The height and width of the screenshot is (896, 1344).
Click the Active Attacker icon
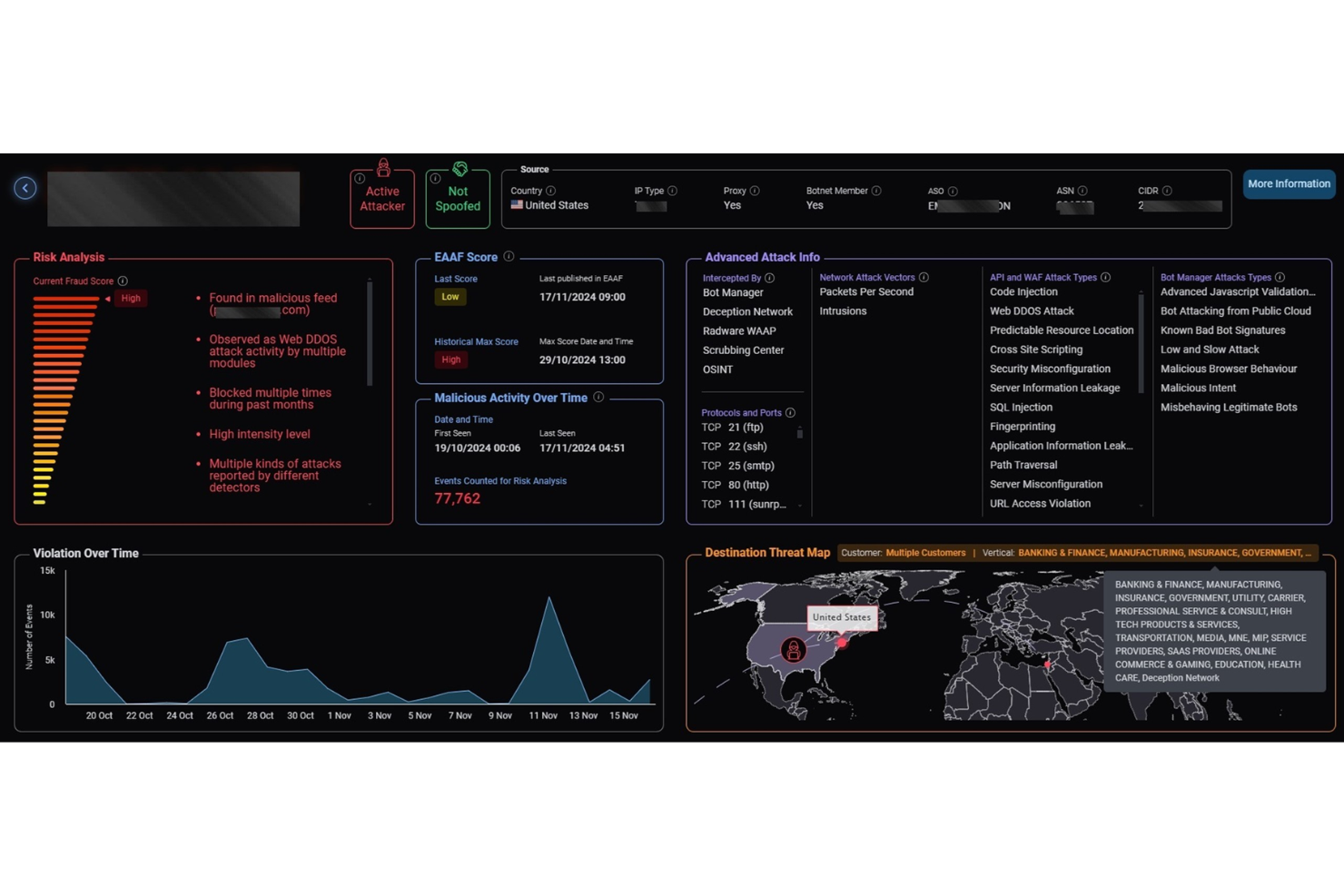pyautogui.click(x=382, y=168)
